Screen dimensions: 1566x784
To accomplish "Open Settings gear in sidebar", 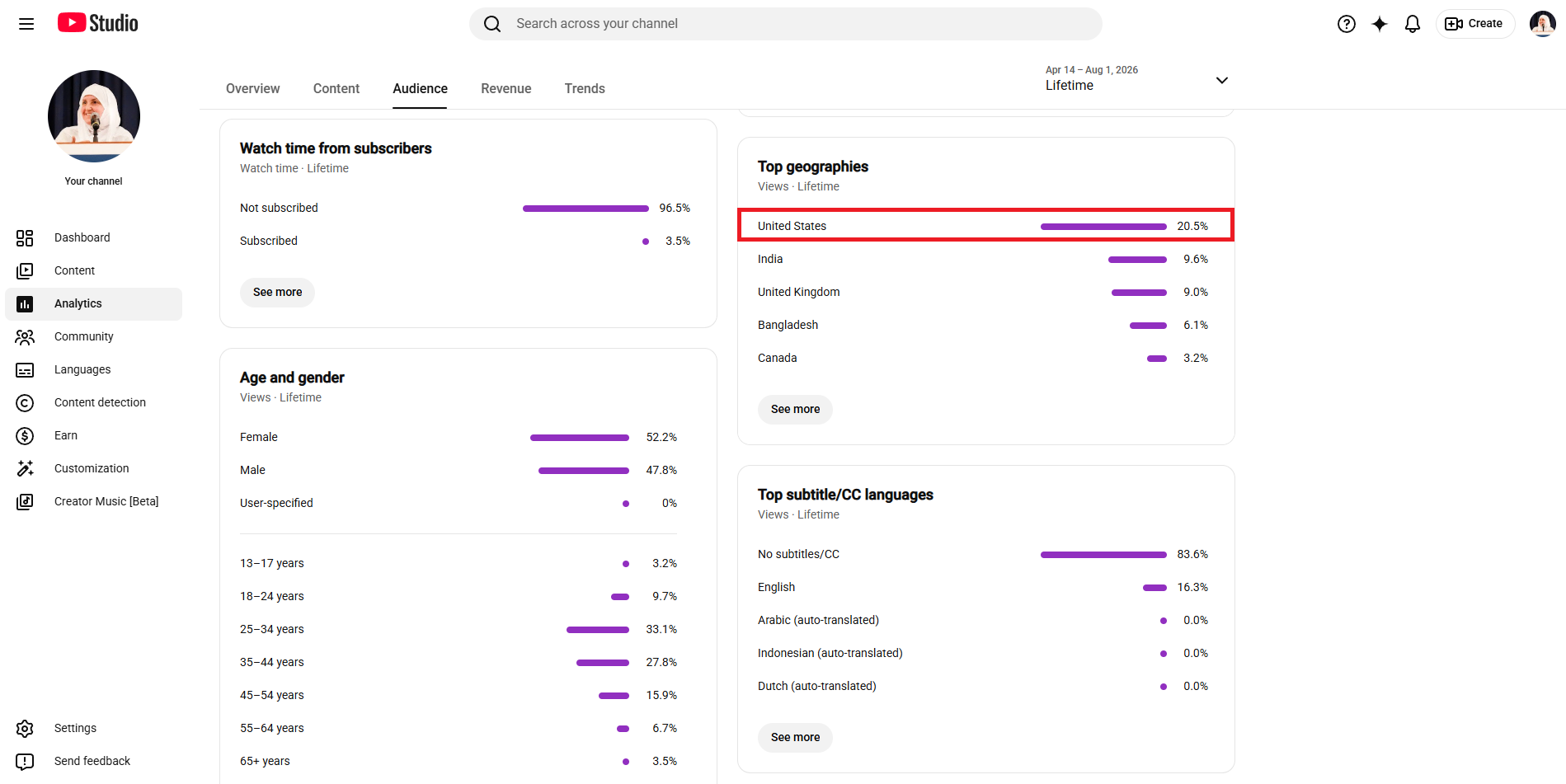I will pyautogui.click(x=25, y=729).
